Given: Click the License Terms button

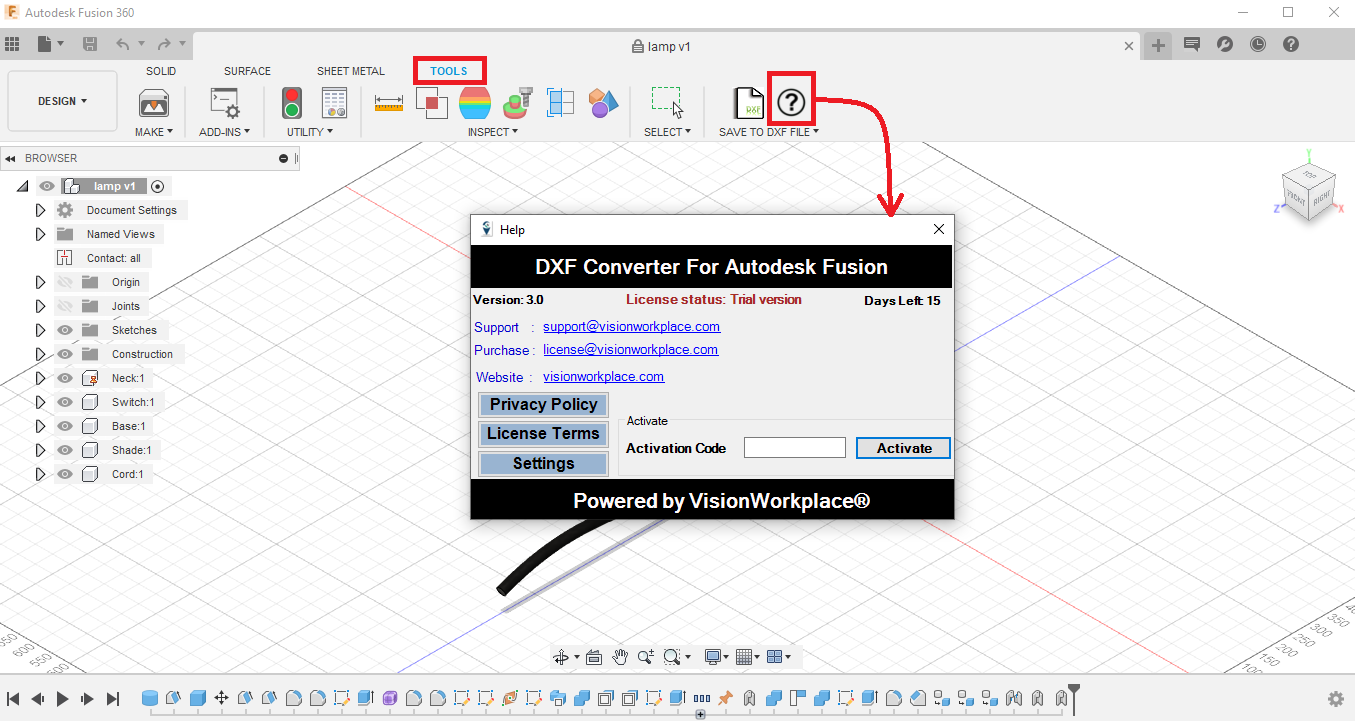Looking at the screenshot, I should pos(543,434).
